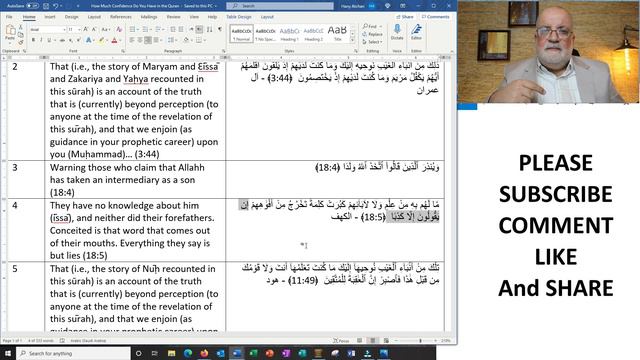
Task: Apply the yellow text highlight color
Action: click(101, 40)
